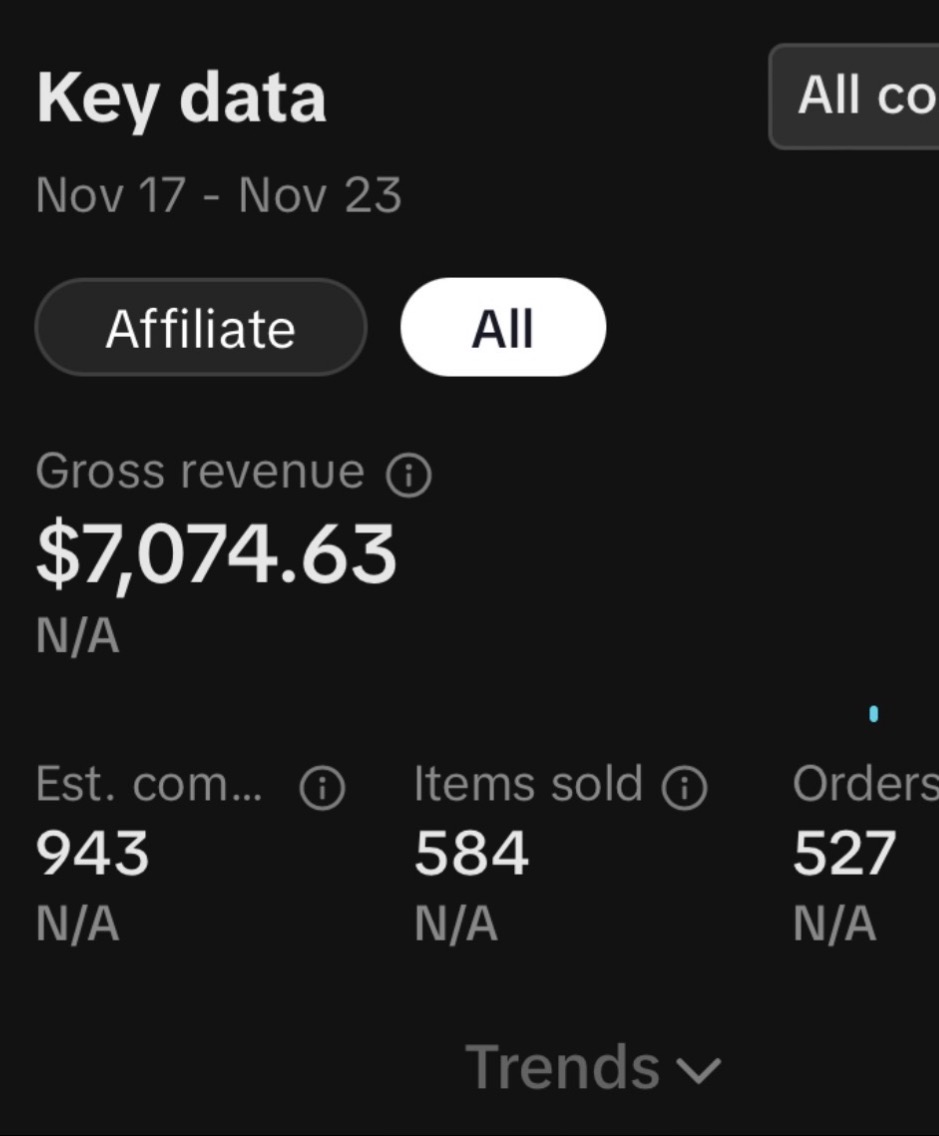Image resolution: width=939 pixels, height=1136 pixels.
Task: Click the Items sold metric label
Action: 528,785
